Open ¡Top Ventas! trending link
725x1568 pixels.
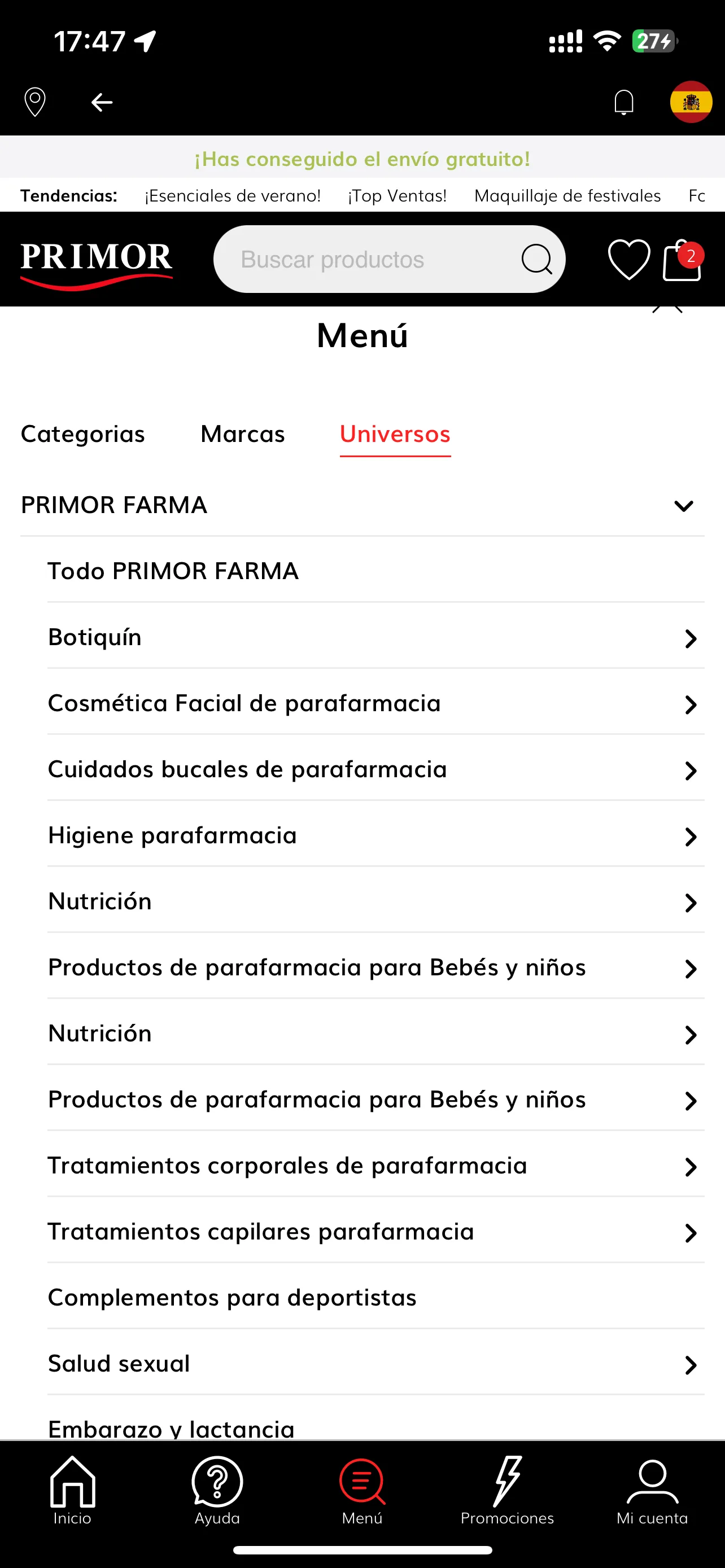pyautogui.click(x=398, y=195)
